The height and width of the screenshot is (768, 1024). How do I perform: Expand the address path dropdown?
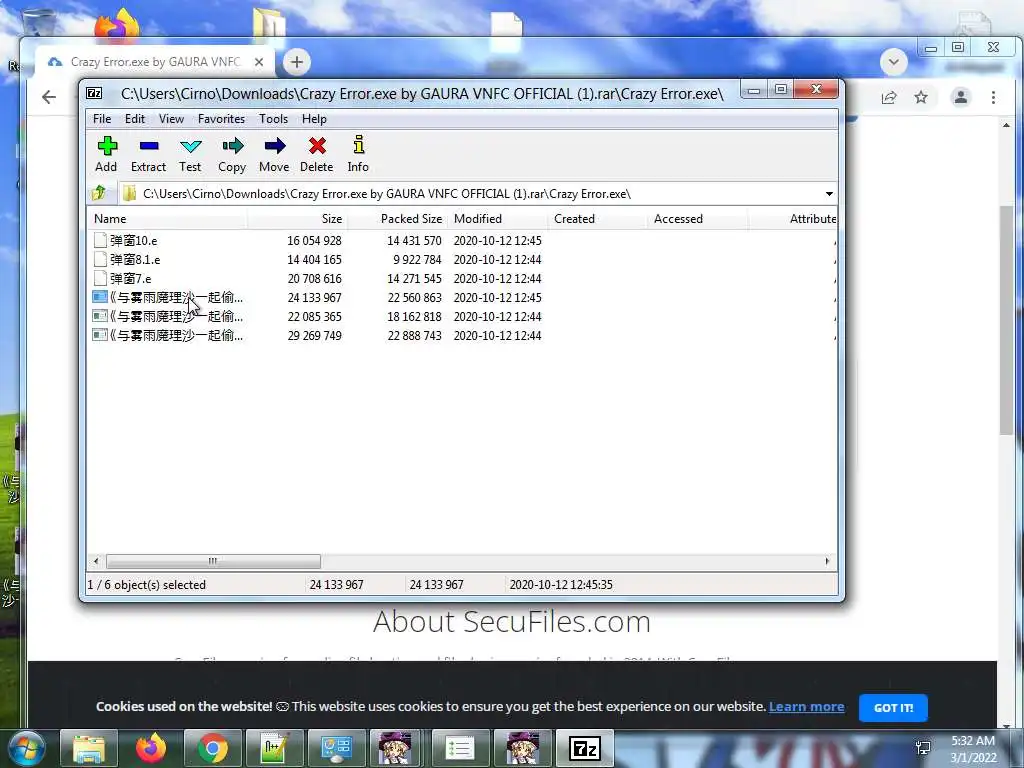(x=829, y=194)
